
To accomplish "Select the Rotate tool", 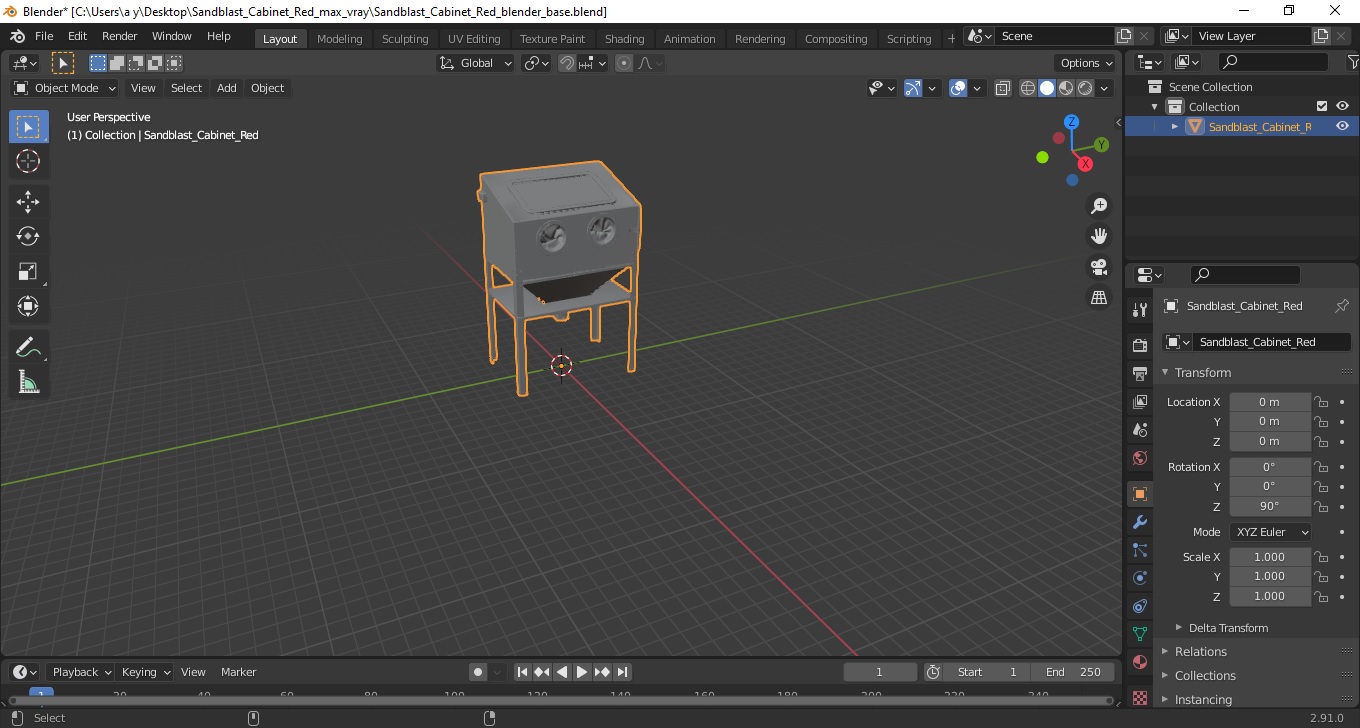I will (x=28, y=236).
